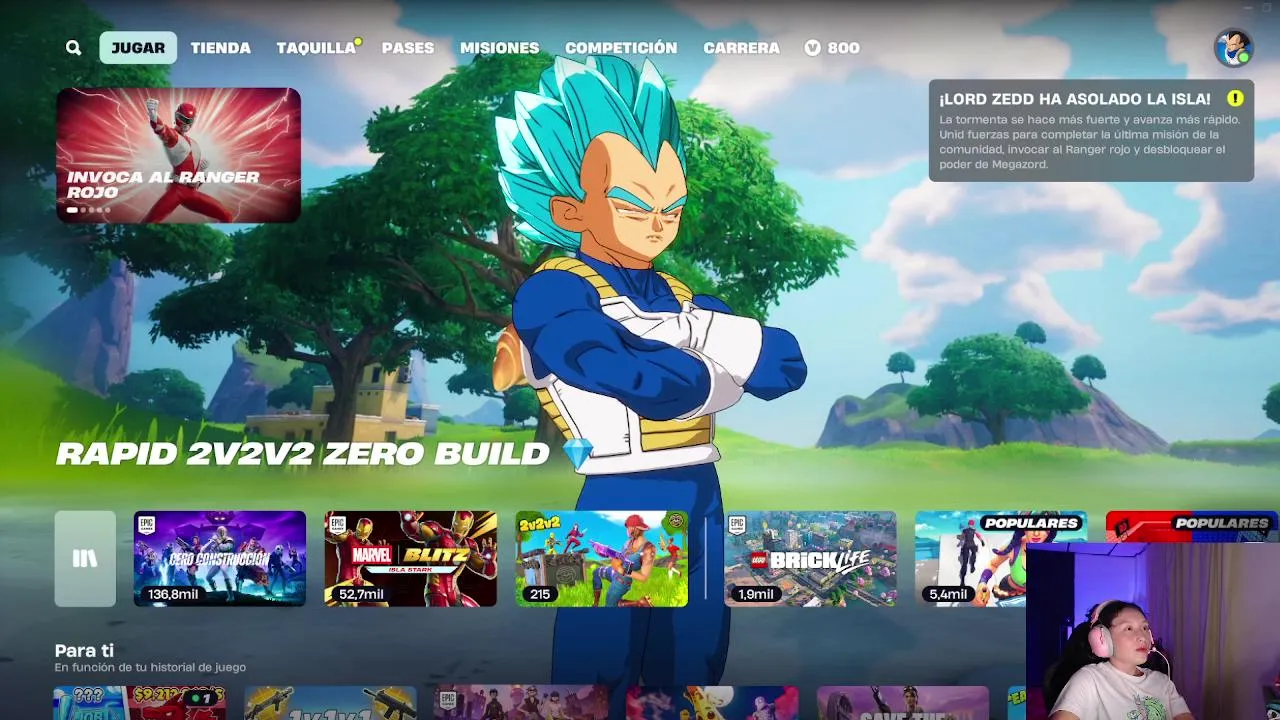Open the MISIONES tab

click(499, 48)
